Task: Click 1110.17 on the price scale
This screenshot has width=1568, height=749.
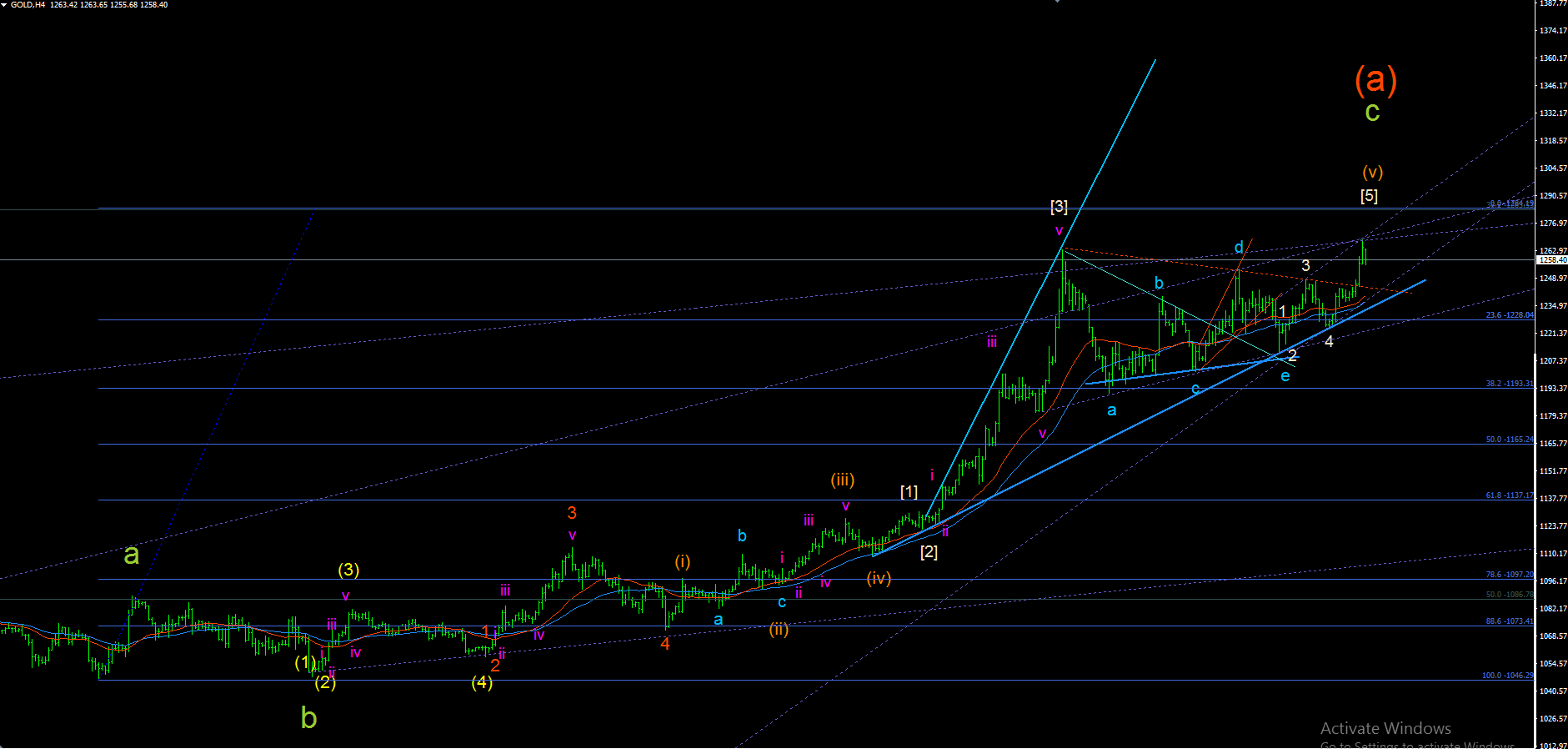Action: pyautogui.click(x=1552, y=554)
